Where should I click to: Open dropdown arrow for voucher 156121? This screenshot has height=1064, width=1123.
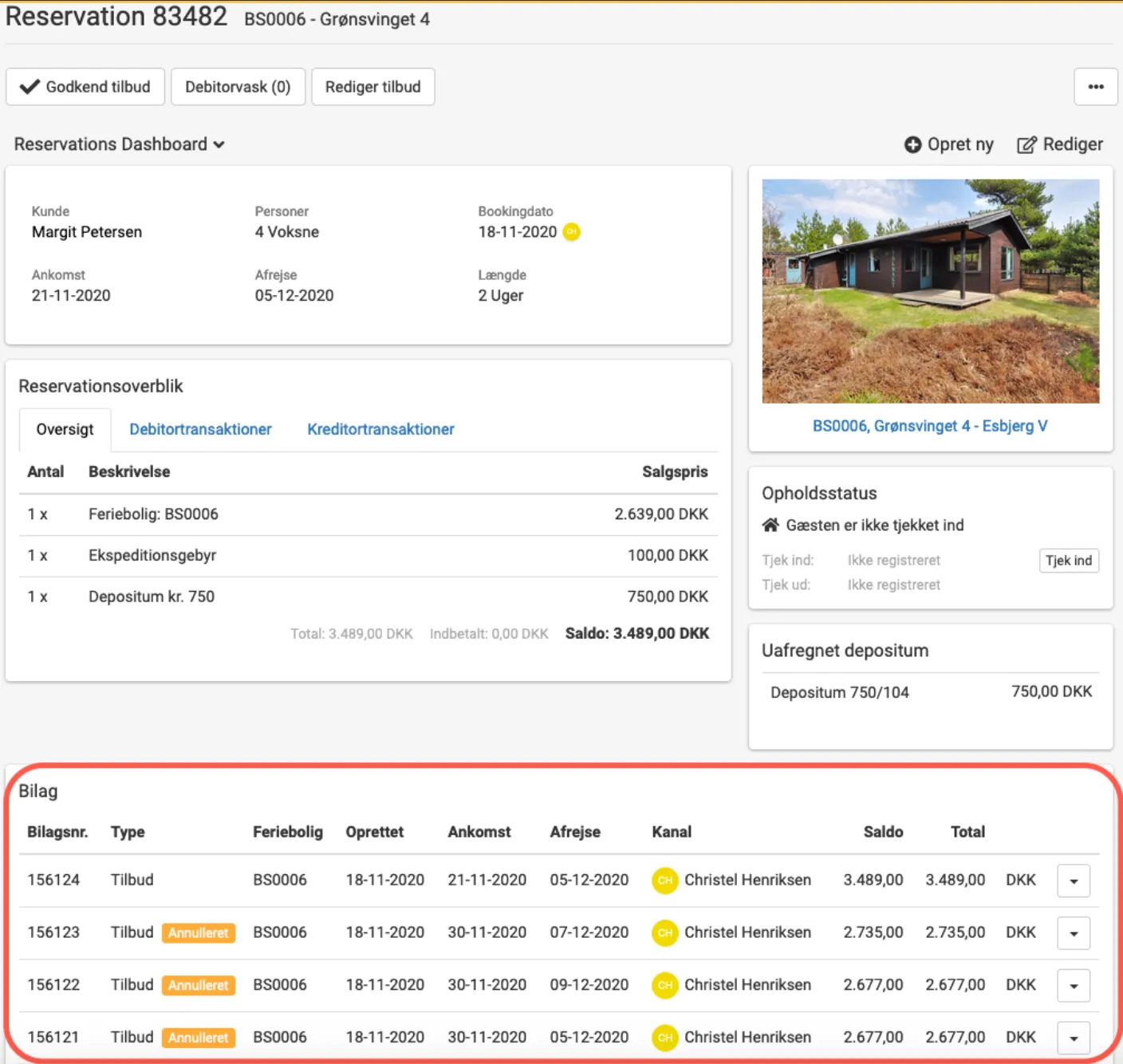1074,1038
